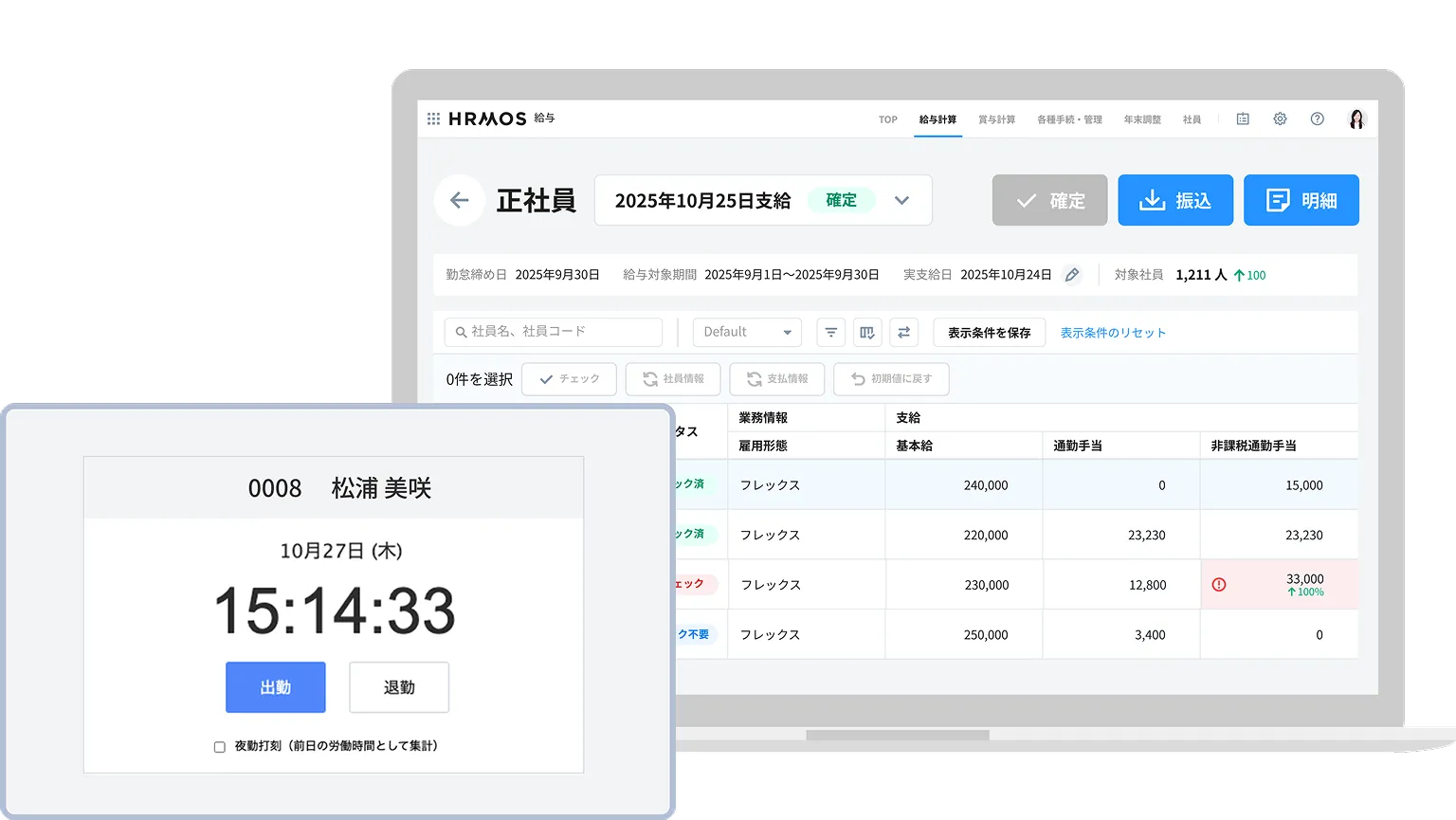Viewport: 1456px width, 820px height.
Task: Open the 年末調整 menu item
Action: 1143,119
